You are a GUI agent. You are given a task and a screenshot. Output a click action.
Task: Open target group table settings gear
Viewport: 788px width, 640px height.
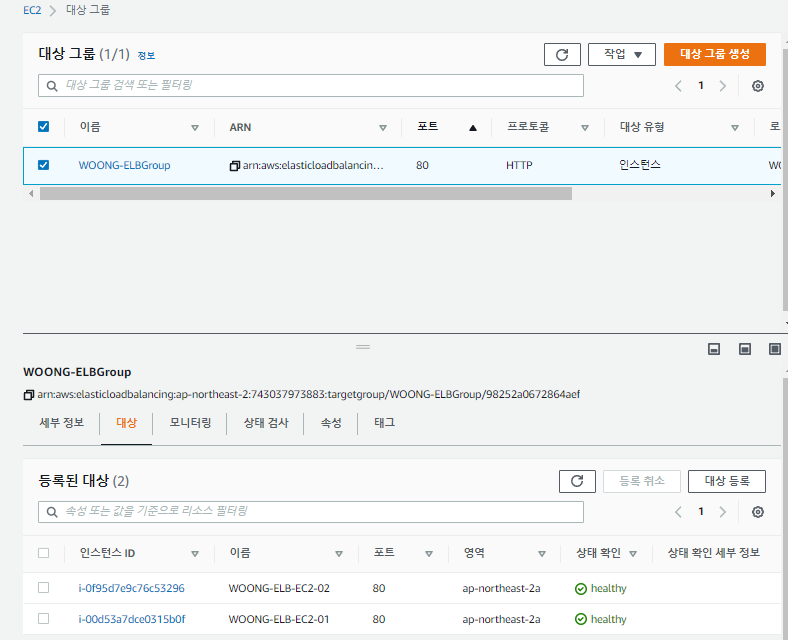pos(758,86)
